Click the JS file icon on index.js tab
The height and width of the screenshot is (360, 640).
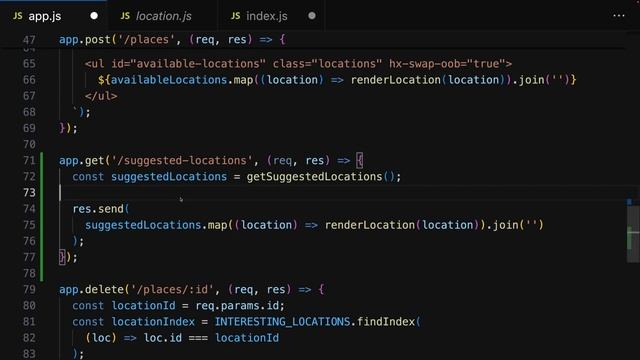click(236, 16)
